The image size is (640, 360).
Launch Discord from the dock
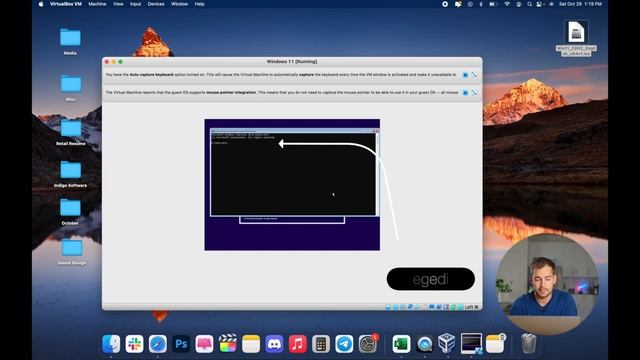[274, 344]
